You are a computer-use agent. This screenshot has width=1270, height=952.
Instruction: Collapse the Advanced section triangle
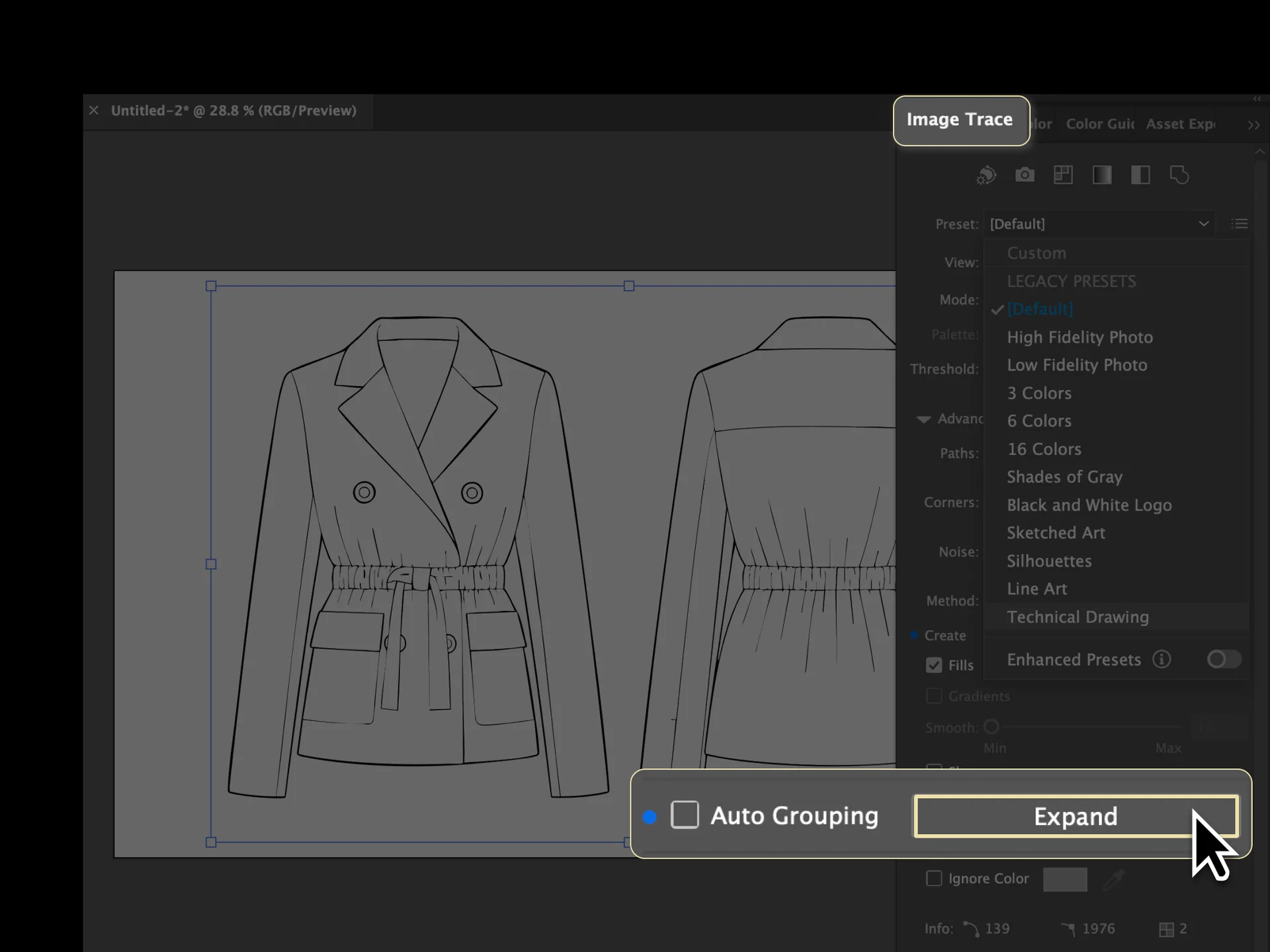coord(923,419)
